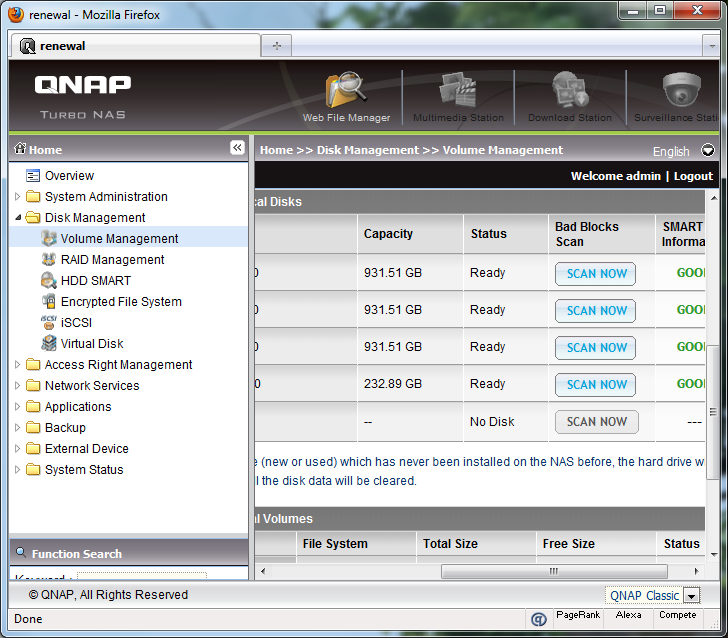The image size is (728, 638).
Task: Open the Multimedia Station icon
Action: pos(458,92)
